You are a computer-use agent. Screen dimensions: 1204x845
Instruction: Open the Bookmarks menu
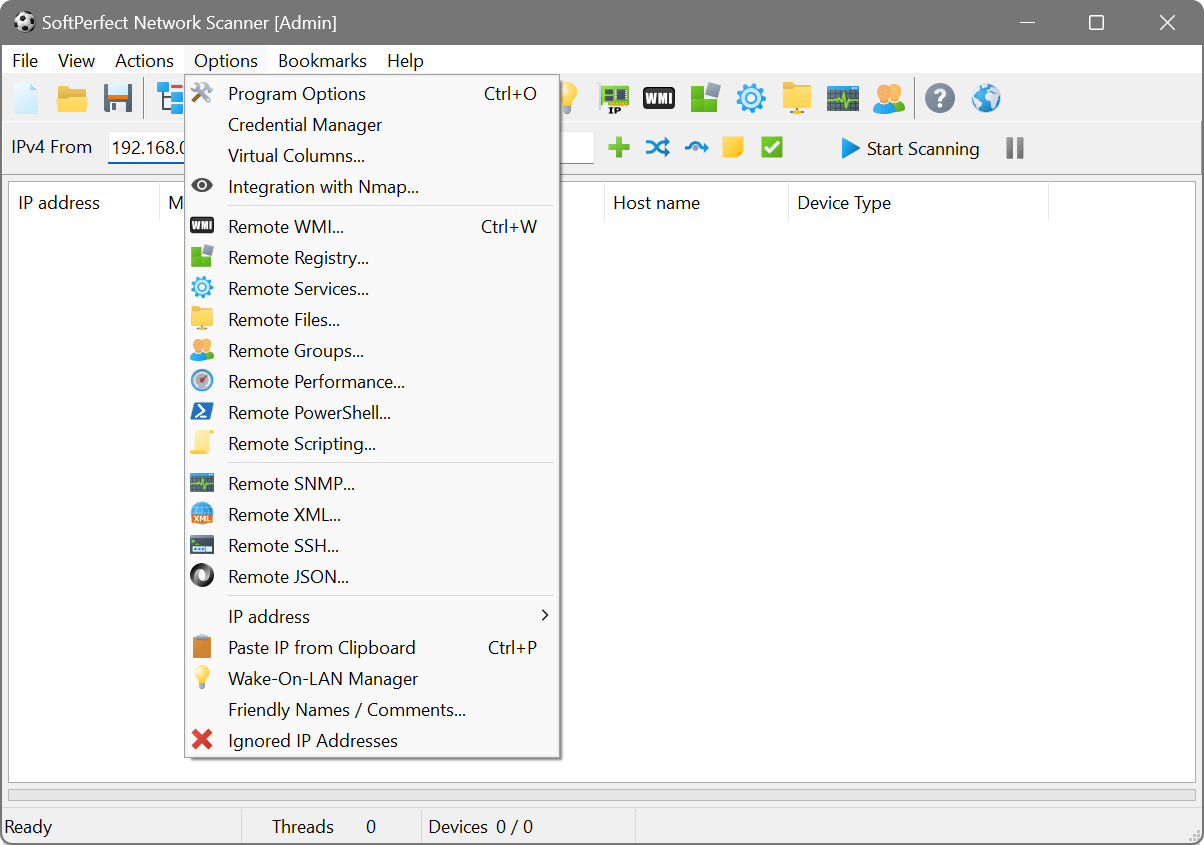(322, 60)
